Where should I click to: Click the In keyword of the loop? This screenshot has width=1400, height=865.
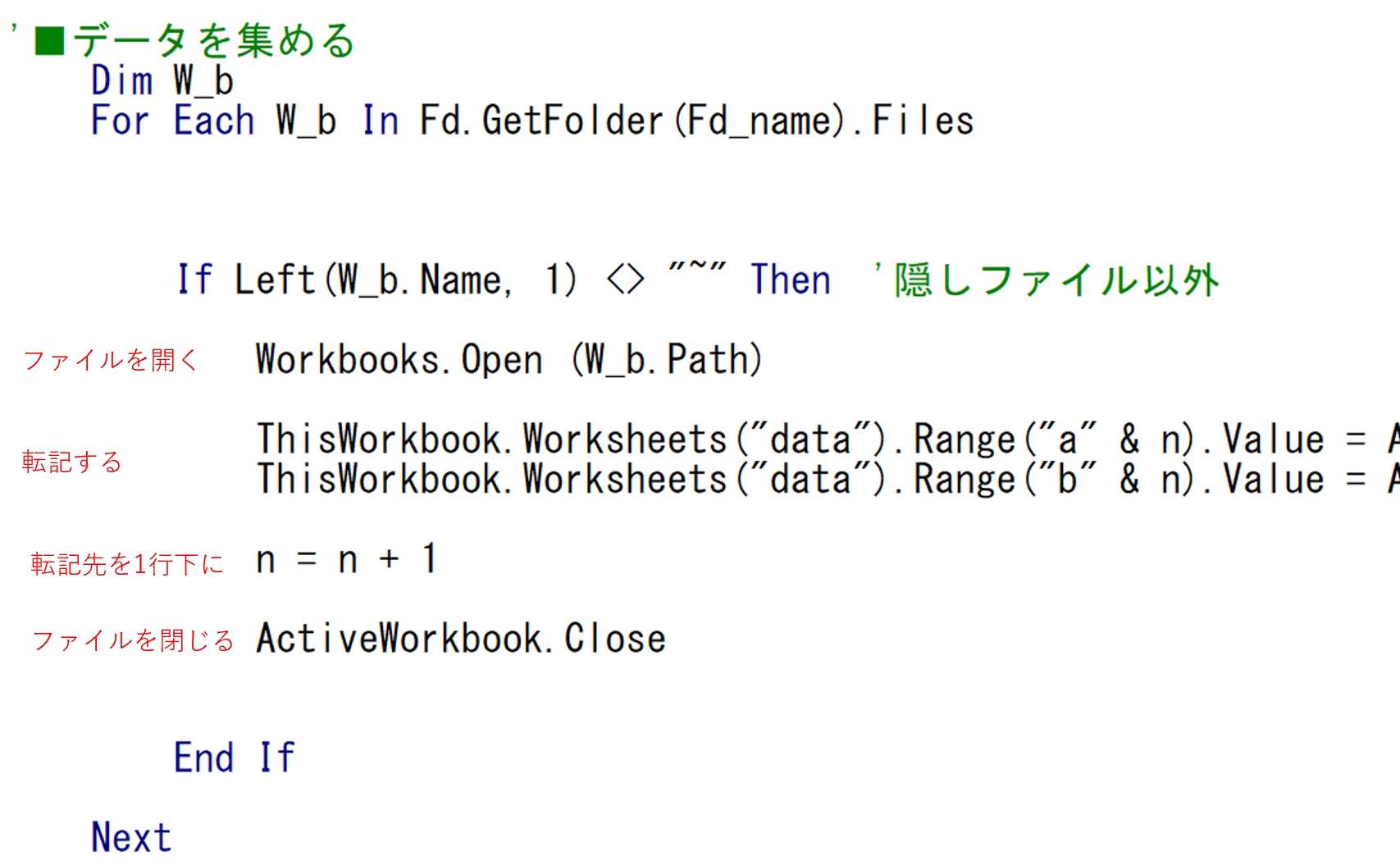[x=381, y=121]
